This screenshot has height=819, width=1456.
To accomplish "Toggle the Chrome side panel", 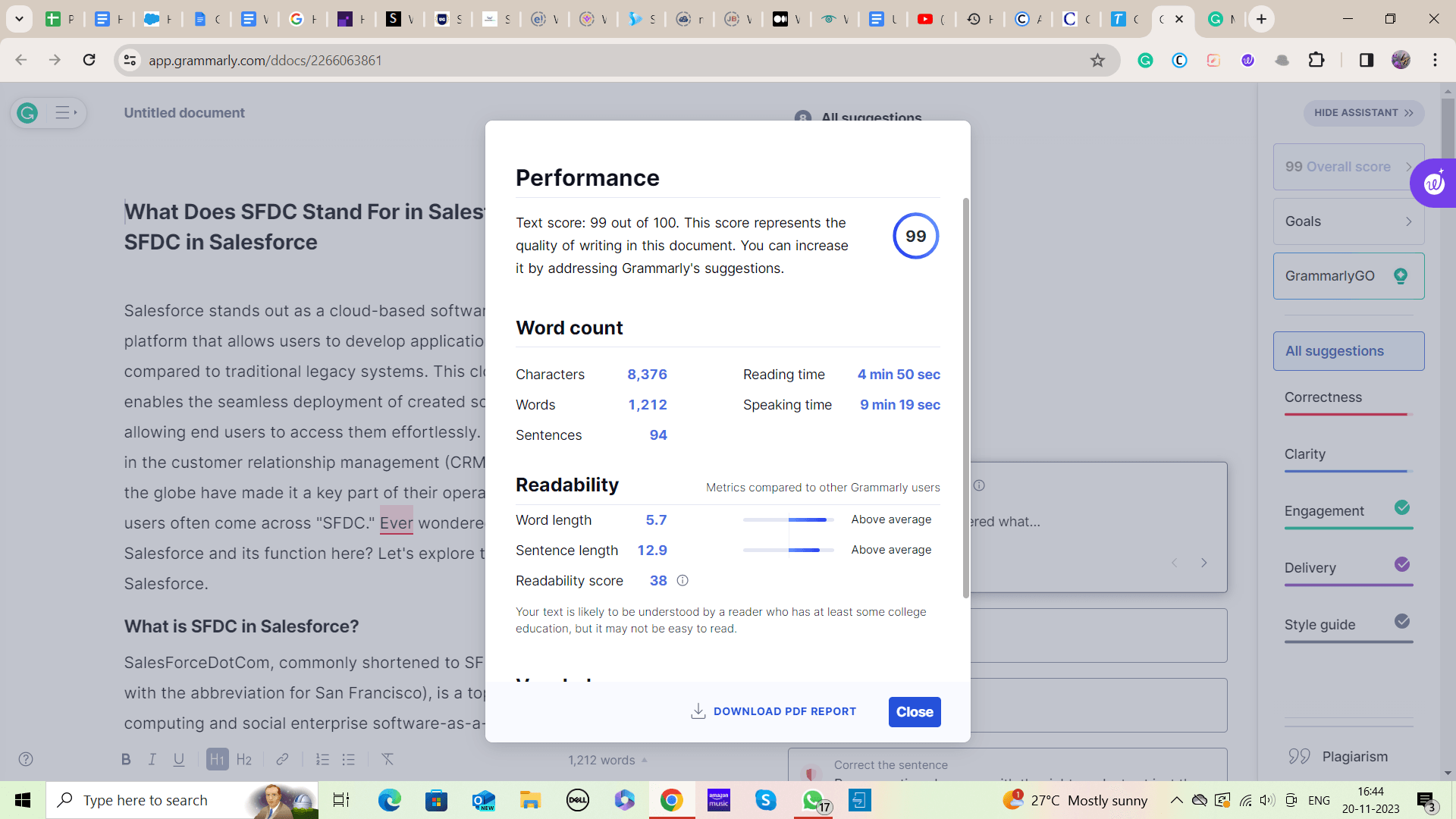I will click(1367, 61).
